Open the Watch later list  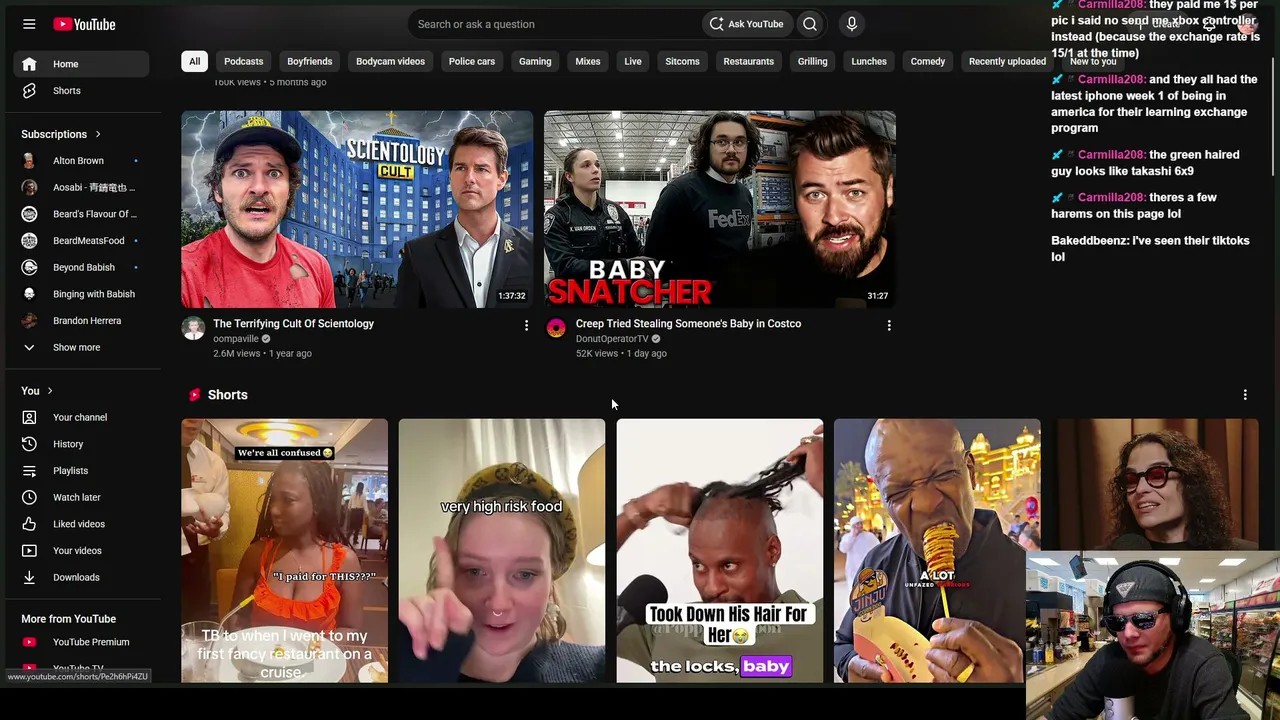81,498
